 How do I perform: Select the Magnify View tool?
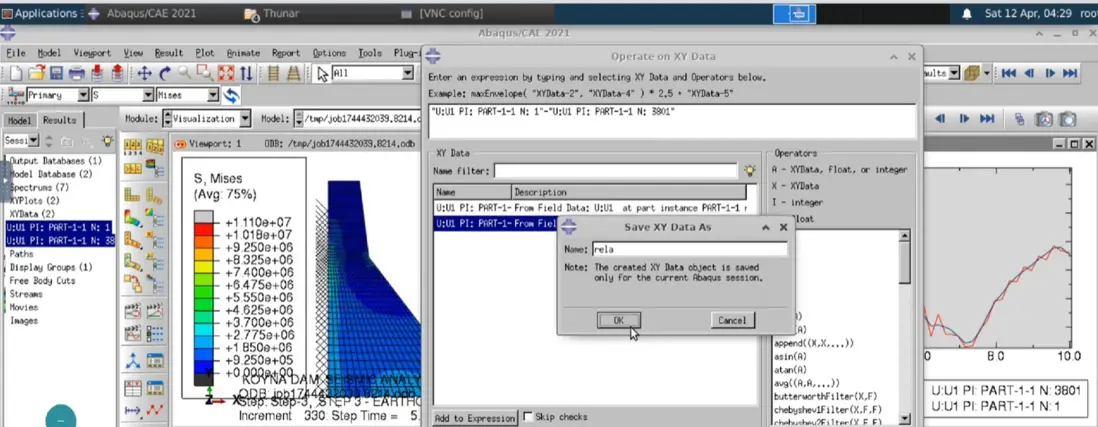(185, 74)
